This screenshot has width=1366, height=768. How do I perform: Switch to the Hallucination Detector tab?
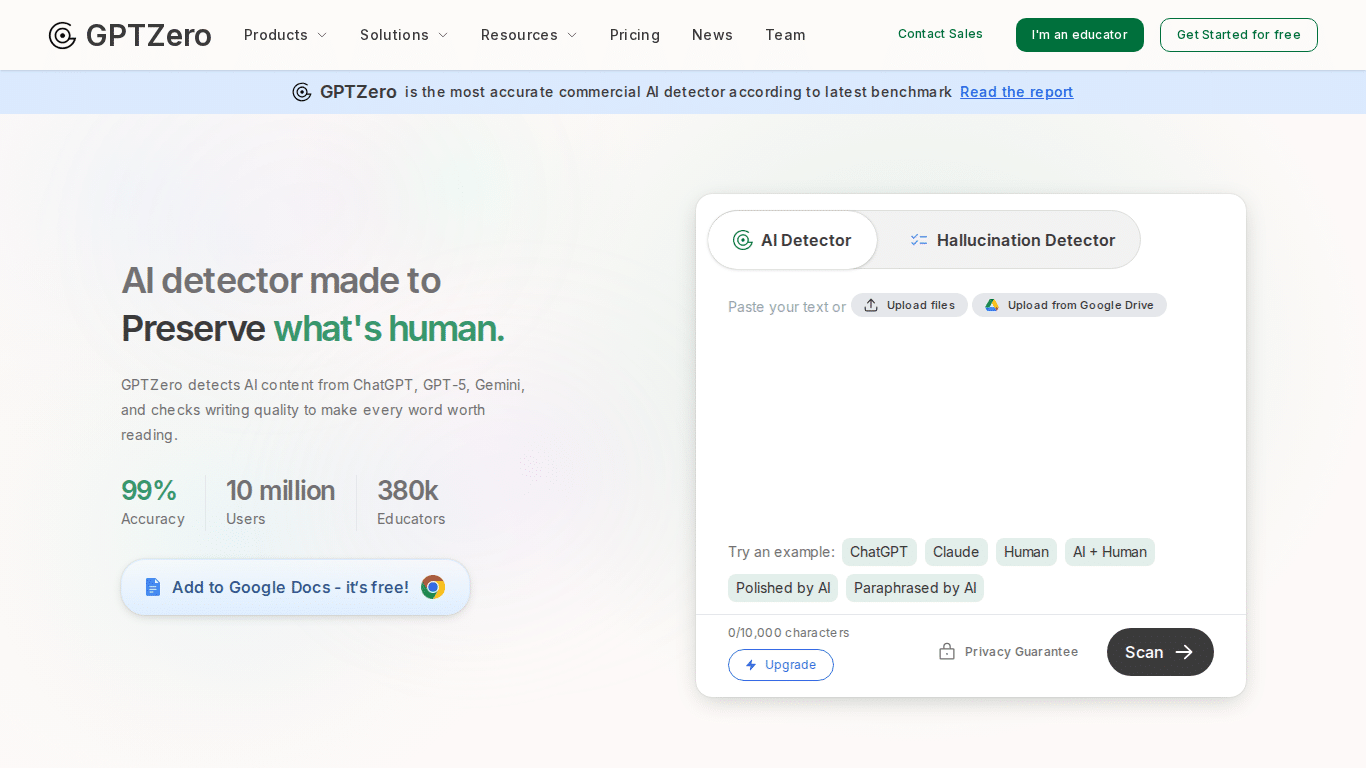(1012, 240)
